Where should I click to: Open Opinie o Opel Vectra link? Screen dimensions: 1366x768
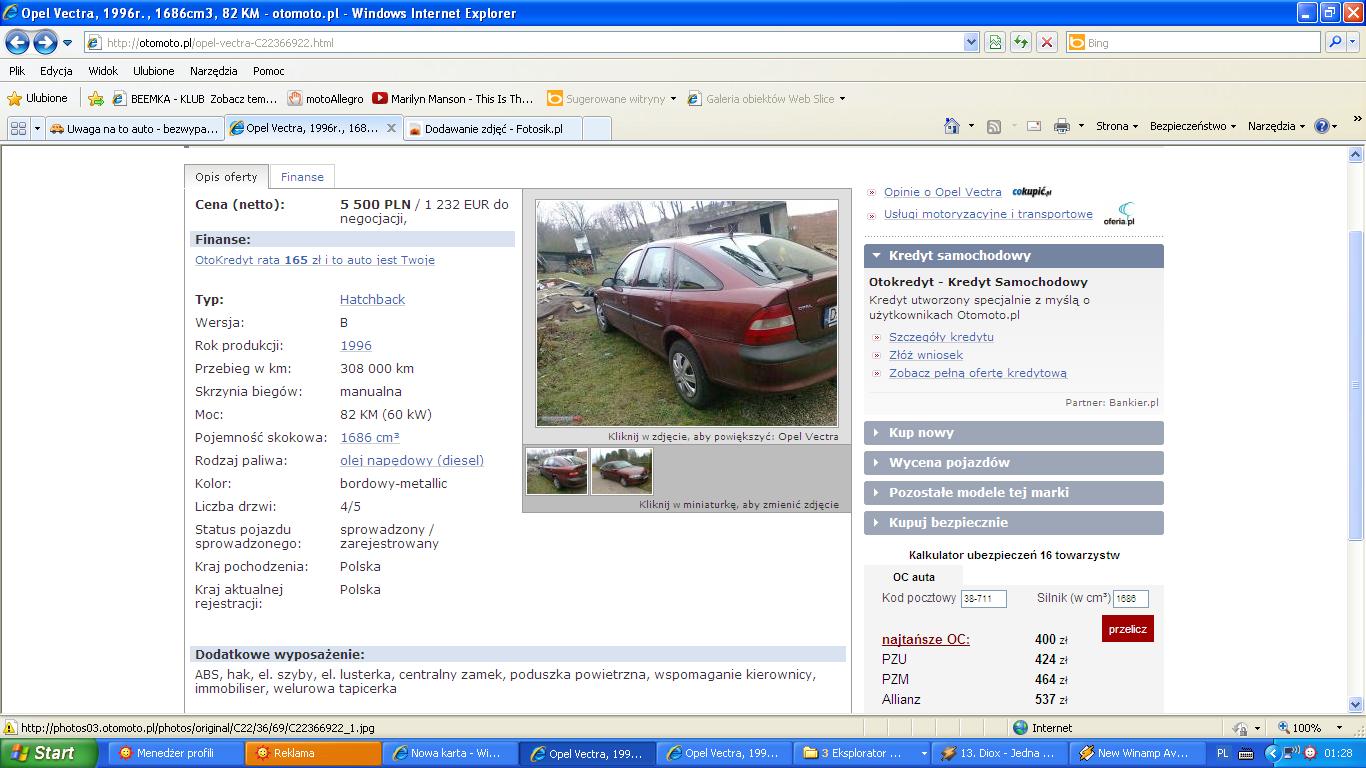[x=943, y=192]
